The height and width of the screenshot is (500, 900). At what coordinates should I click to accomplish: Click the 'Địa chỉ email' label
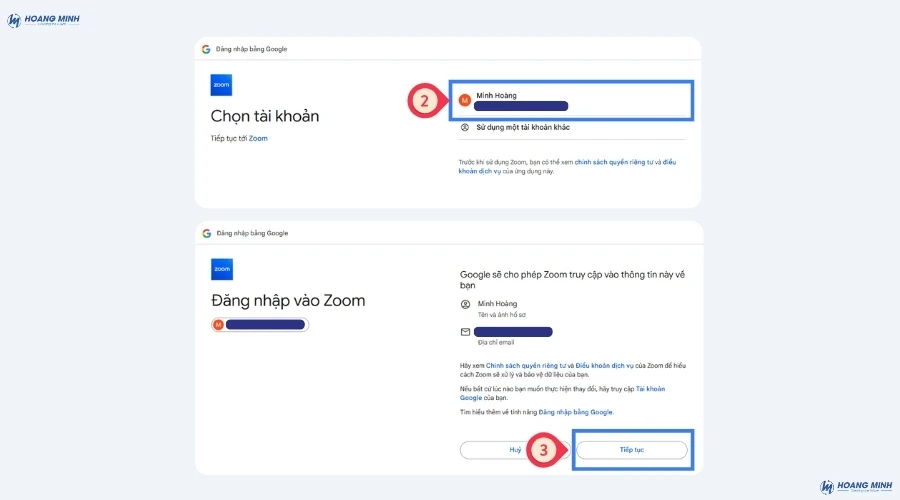click(496, 343)
